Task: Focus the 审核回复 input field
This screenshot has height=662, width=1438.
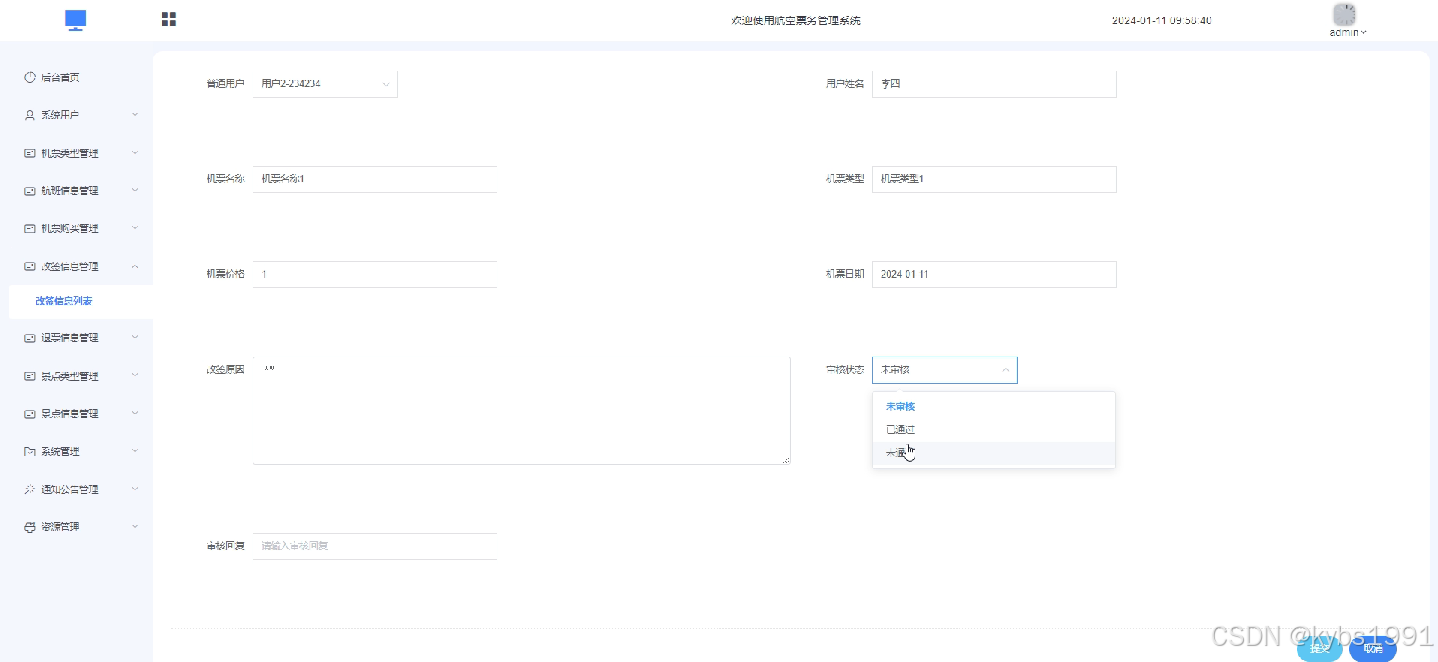Action: click(x=375, y=546)
